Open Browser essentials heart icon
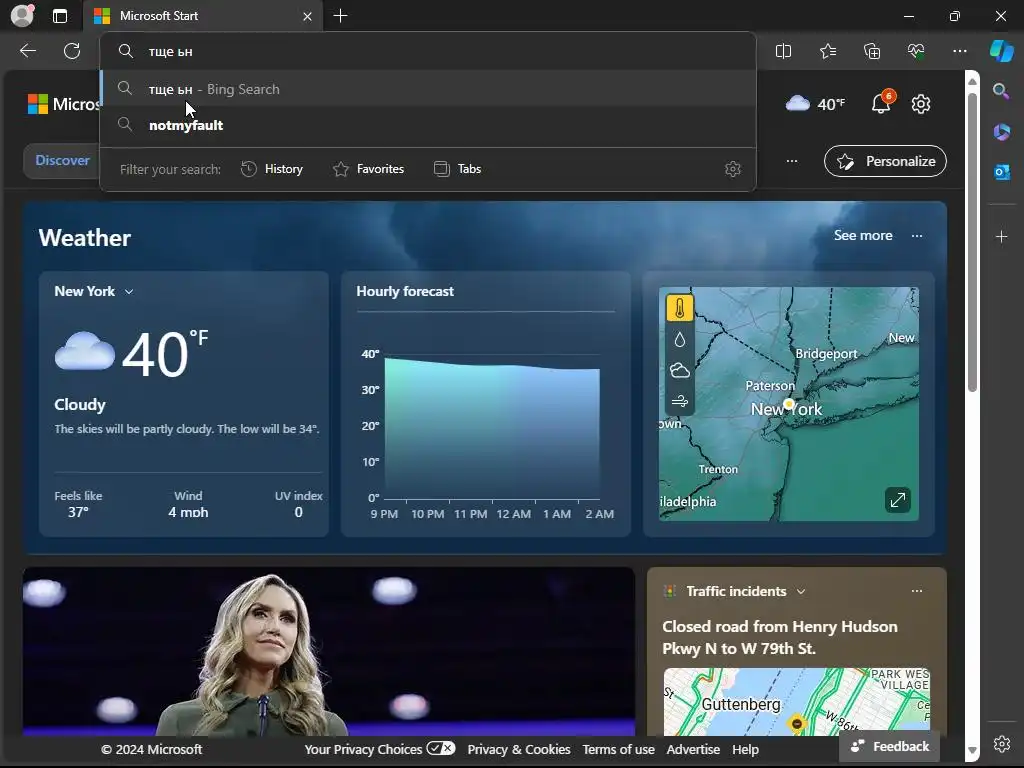 click(916, 51)
